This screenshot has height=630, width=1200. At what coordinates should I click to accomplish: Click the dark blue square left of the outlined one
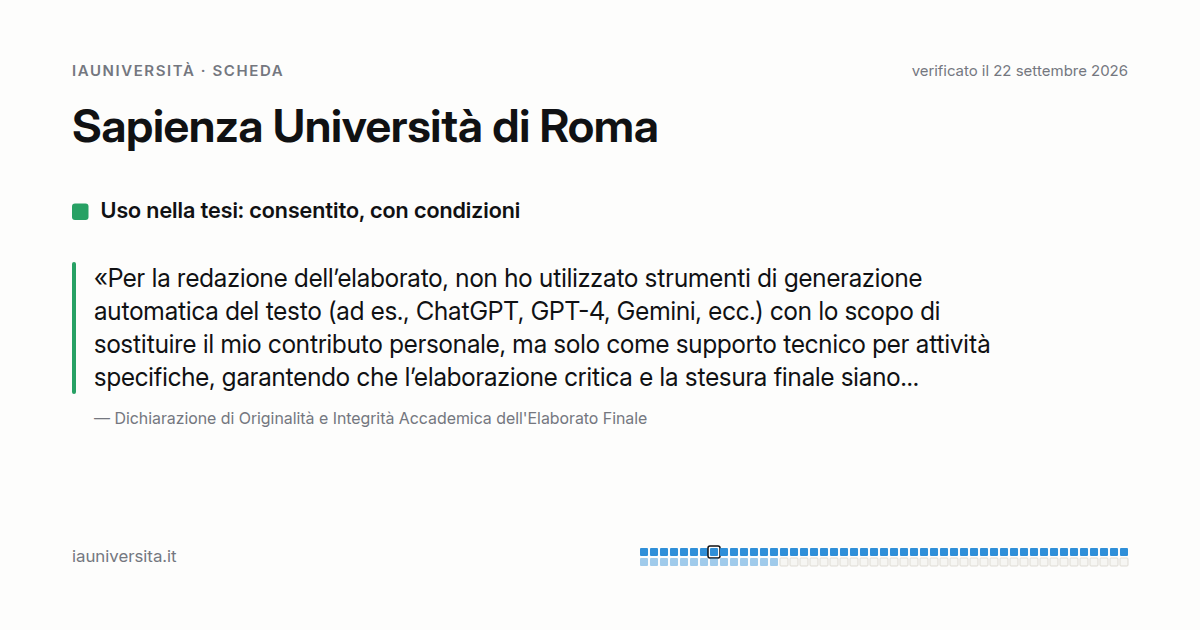[704, 552]
